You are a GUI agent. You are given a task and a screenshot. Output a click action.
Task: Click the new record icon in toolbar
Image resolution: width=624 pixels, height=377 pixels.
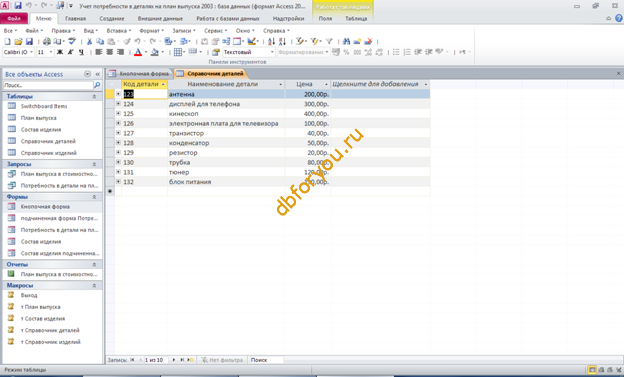357,41
